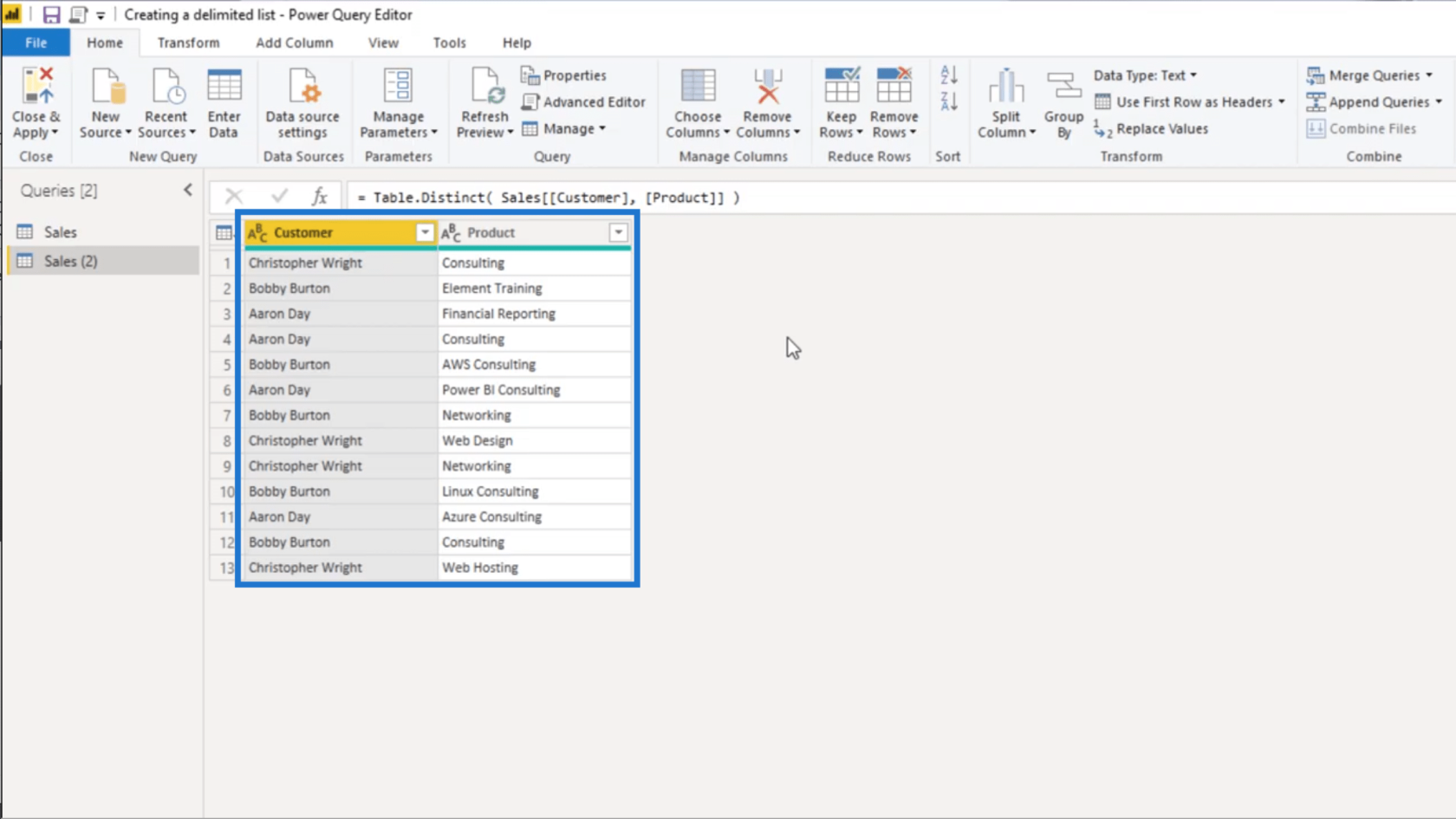Image resolution: width=1456 pixels, height=819 pixels.
Task: Click the table corner icon beside Customer header
Action: [224, 232]
